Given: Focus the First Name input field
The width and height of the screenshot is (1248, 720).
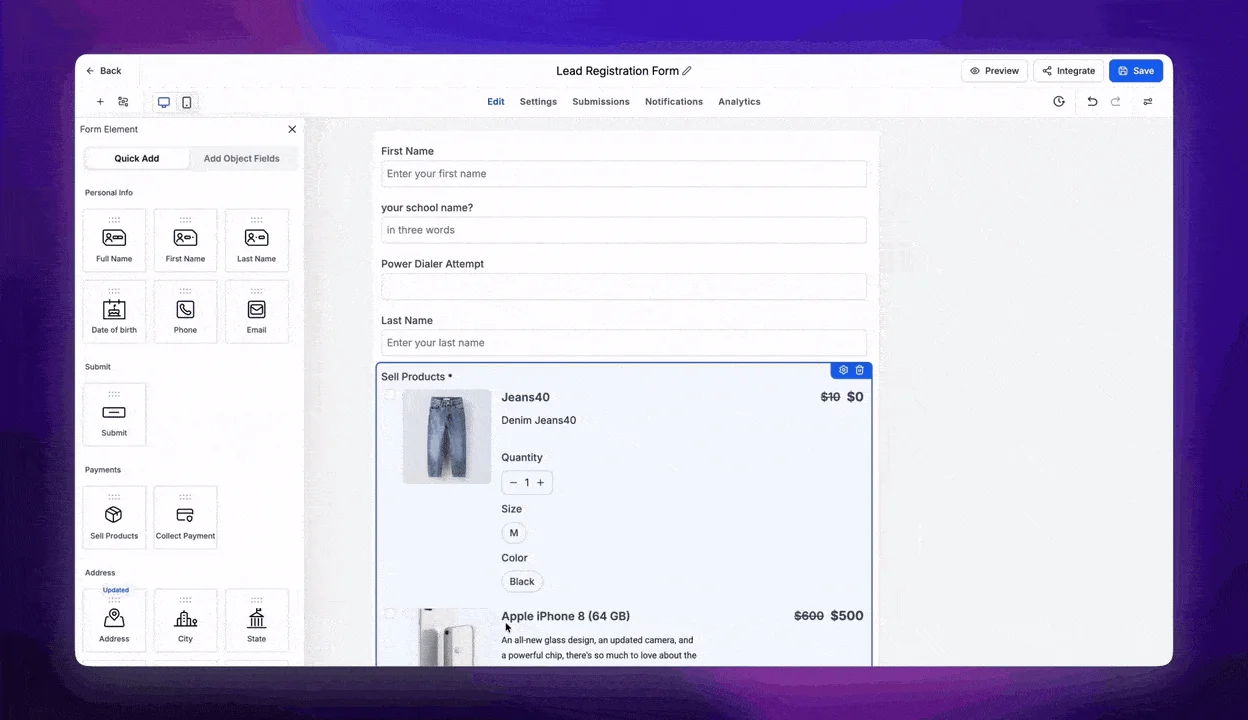Looking at the screenshot, I should (624, 174).
